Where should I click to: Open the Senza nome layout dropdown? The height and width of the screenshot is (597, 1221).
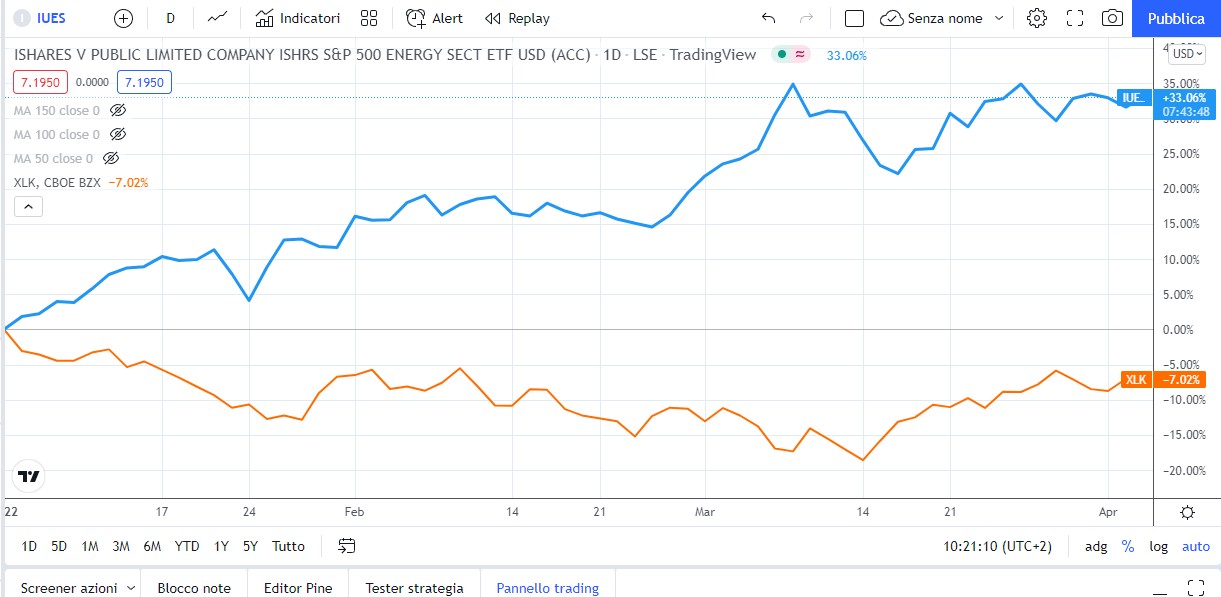pos(942,18)
